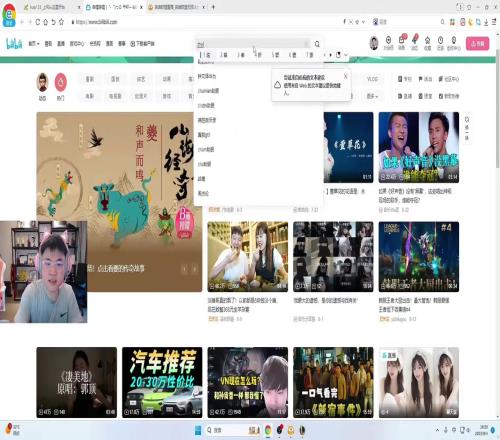Click the 换一换 refresh recommendations button
Screen dimensions: 500x440
(467, 129)
